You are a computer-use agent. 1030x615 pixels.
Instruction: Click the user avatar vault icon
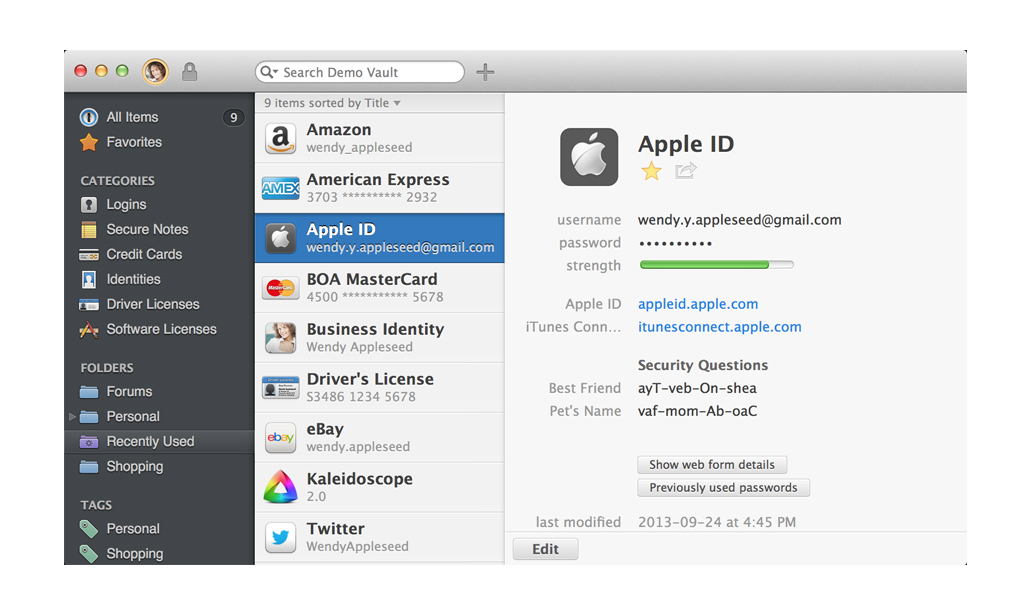point(155,72)
